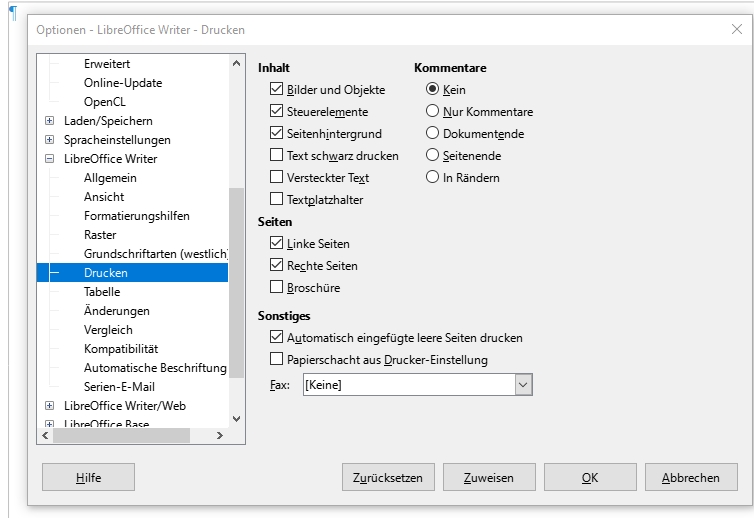The width and height of the screenshot is (754, 518).
Task: Click tree horizontal scrollbar thumb
Action: (121, 435)
